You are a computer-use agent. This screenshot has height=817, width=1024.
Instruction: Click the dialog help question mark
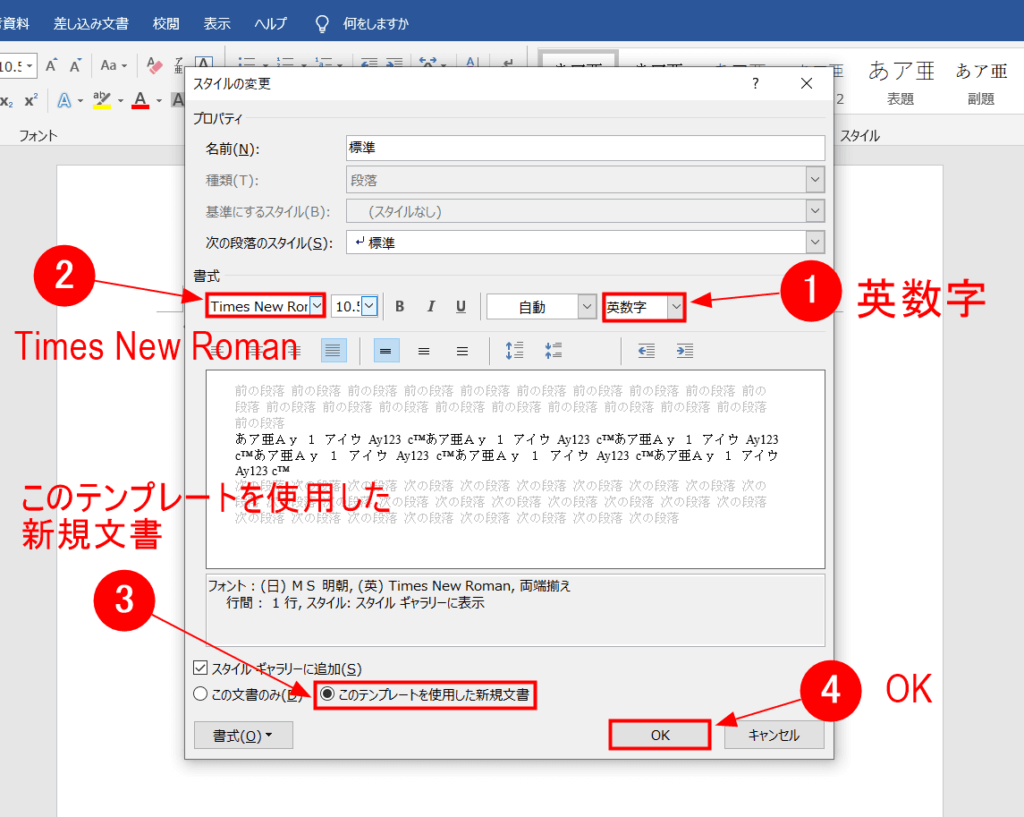click(756, 84)
